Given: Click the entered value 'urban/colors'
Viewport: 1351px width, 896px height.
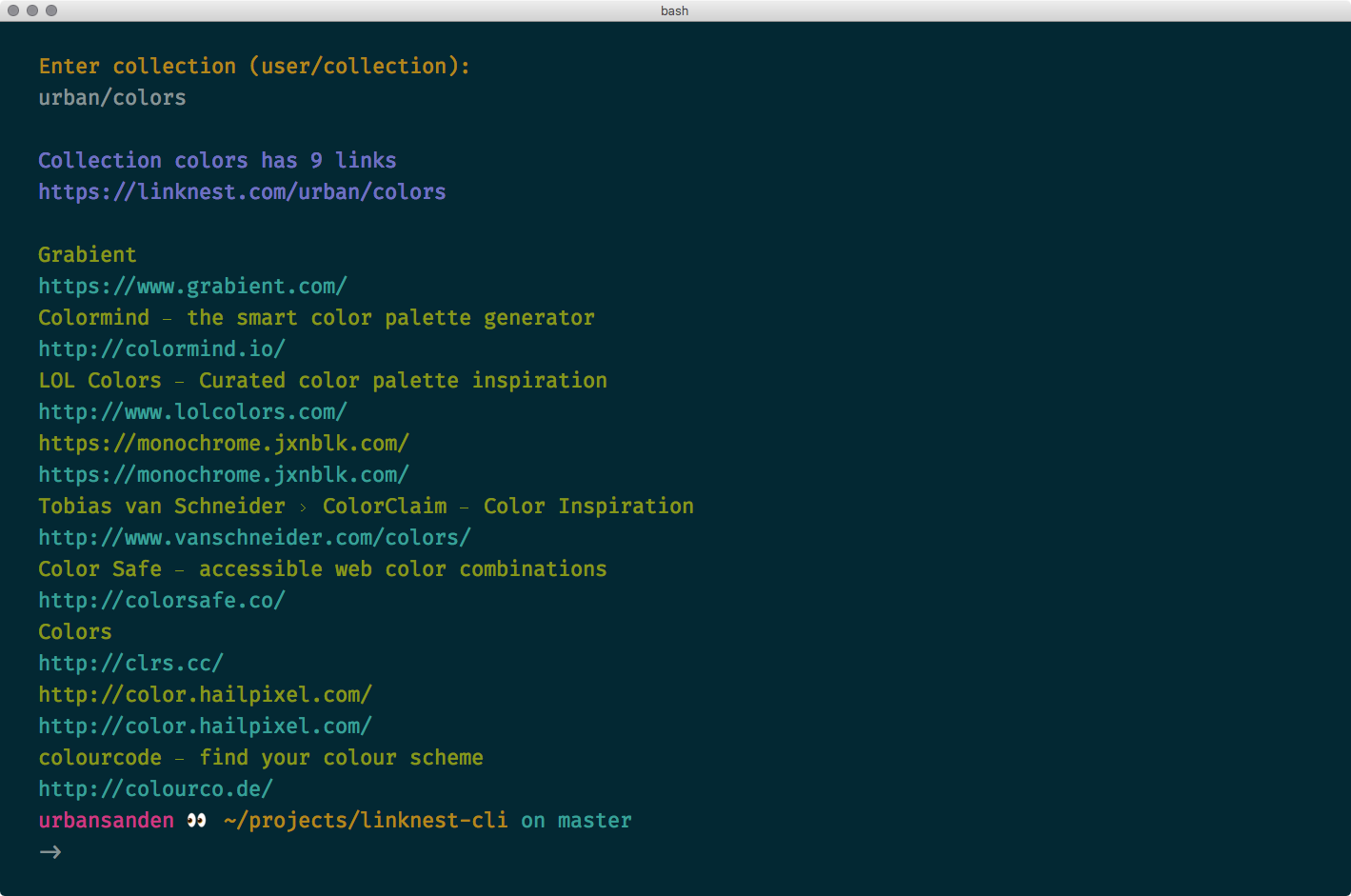Looking at the screenshot, I should coord(112,97).
